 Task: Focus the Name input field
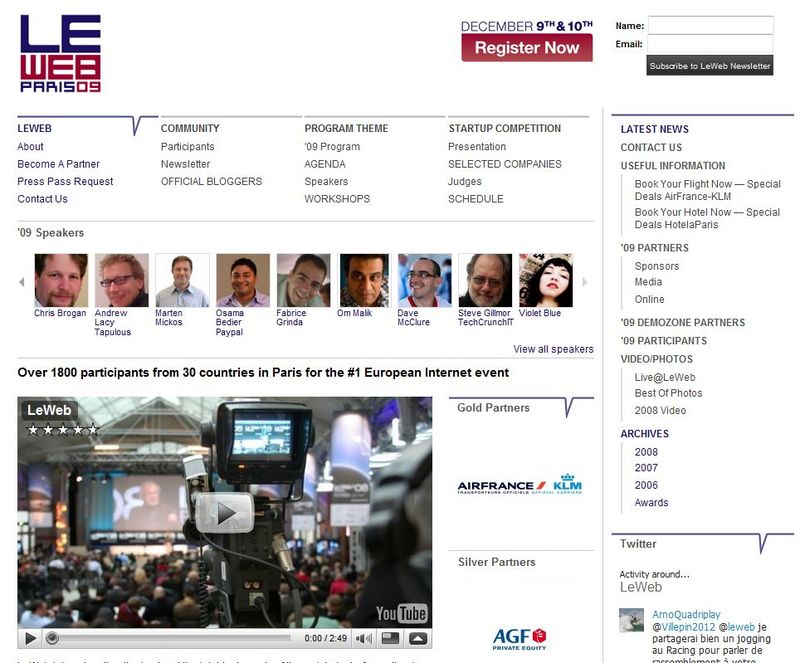[711, 25]
